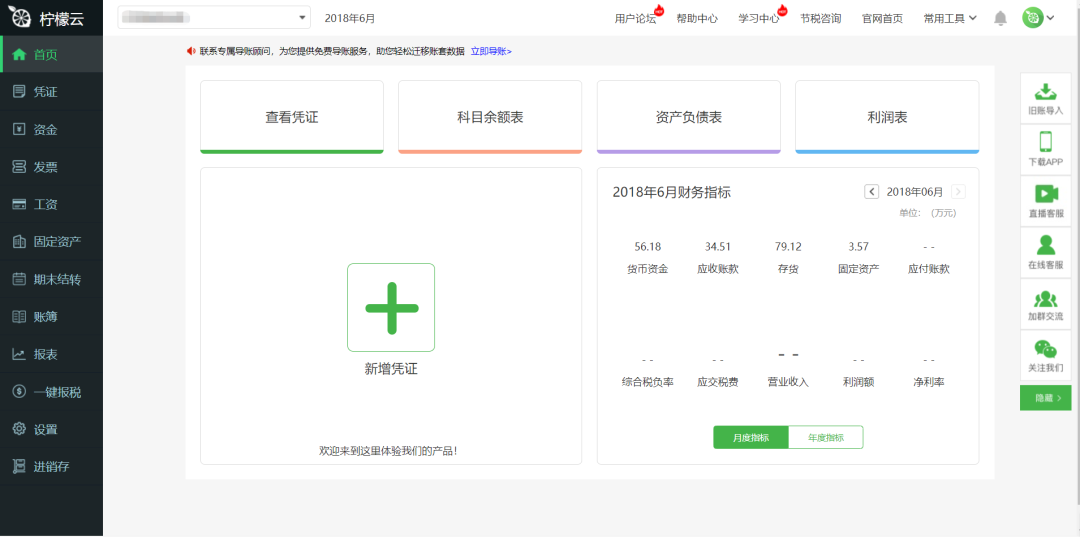Click the 下载APP phone icon

(x=1046, y=142)
